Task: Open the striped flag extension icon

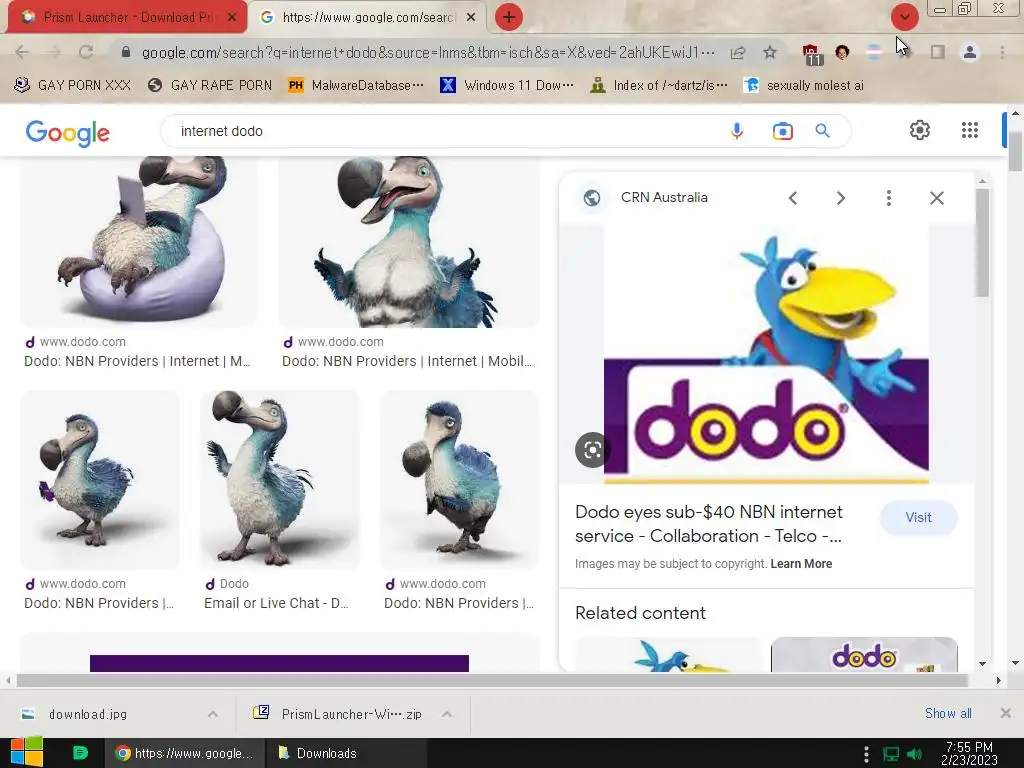Action: point(874,52)
